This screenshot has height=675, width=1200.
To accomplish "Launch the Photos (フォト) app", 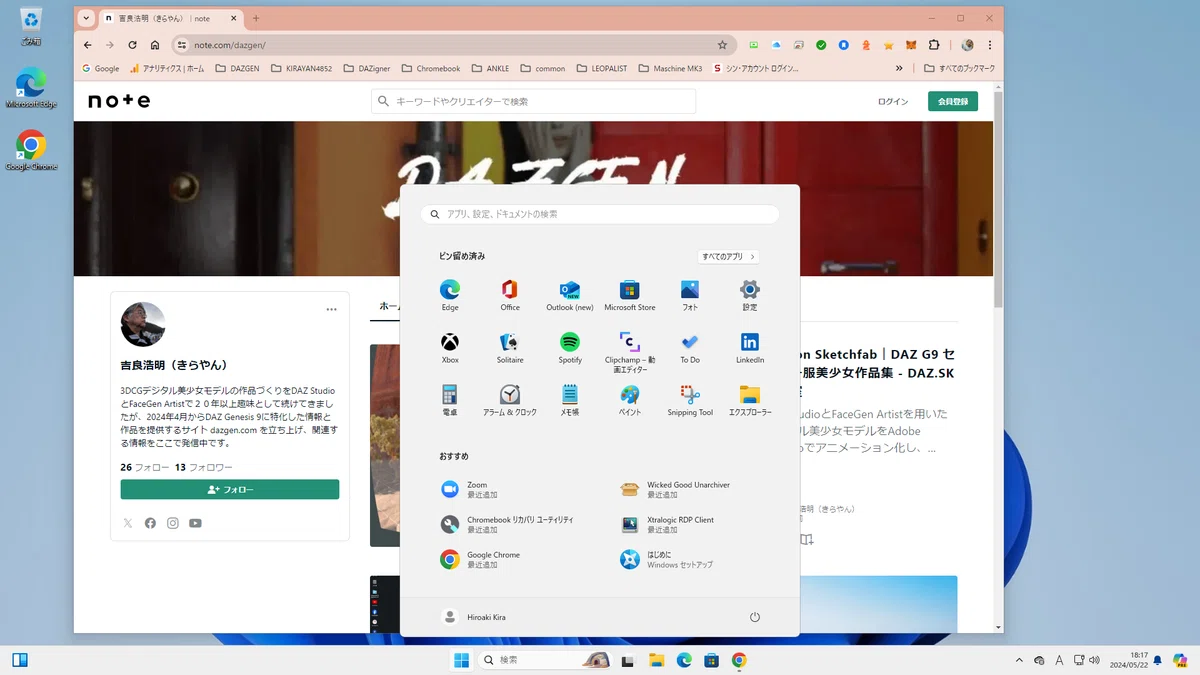I will [x=690, y=294].
